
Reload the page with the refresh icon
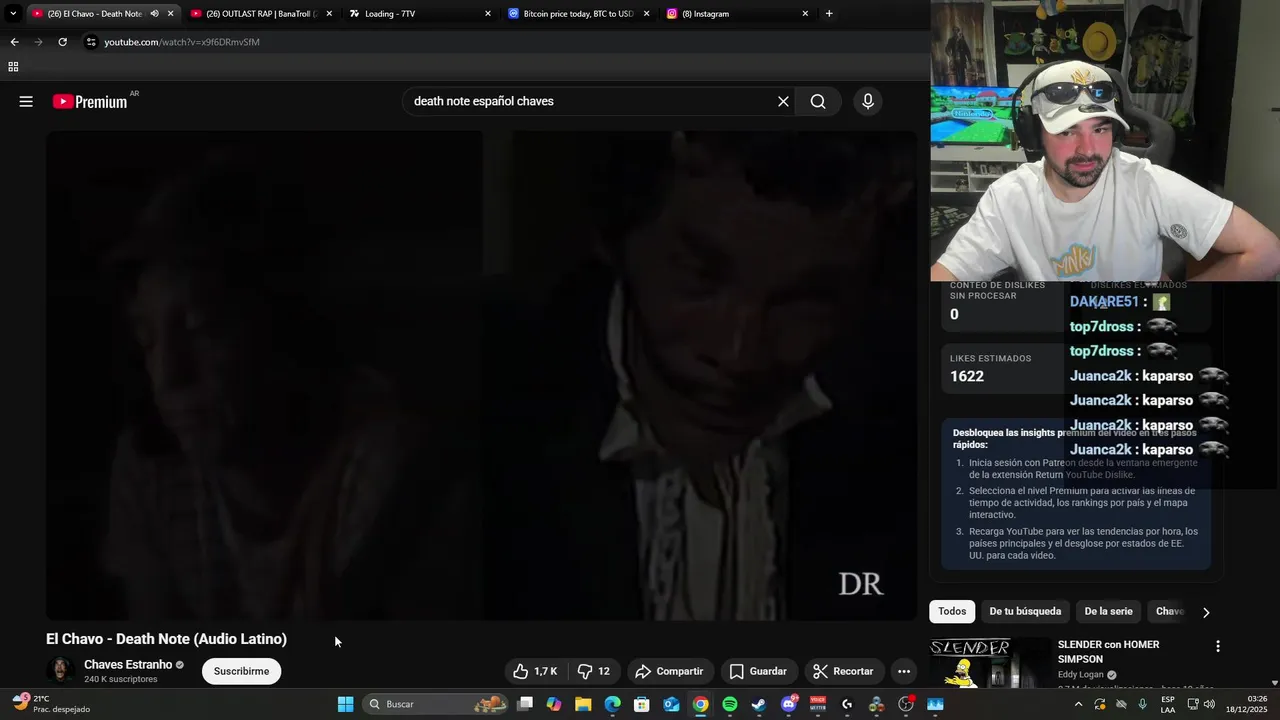click(x=62, y=42)
